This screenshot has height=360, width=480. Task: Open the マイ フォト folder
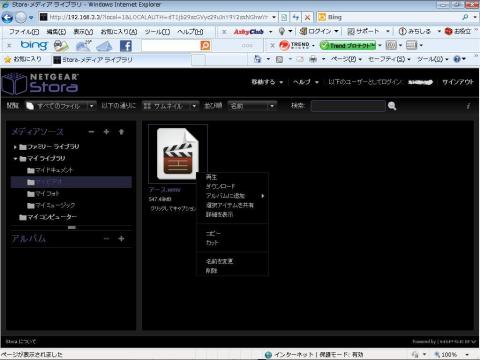coord(43,194)
